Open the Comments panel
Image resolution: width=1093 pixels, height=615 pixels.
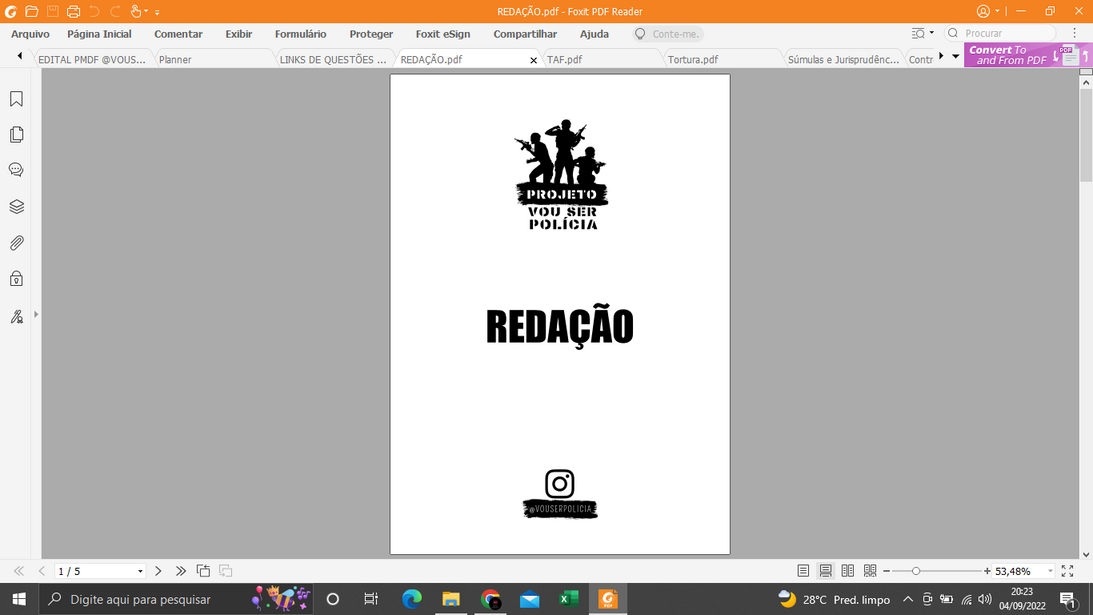point(16,170)
